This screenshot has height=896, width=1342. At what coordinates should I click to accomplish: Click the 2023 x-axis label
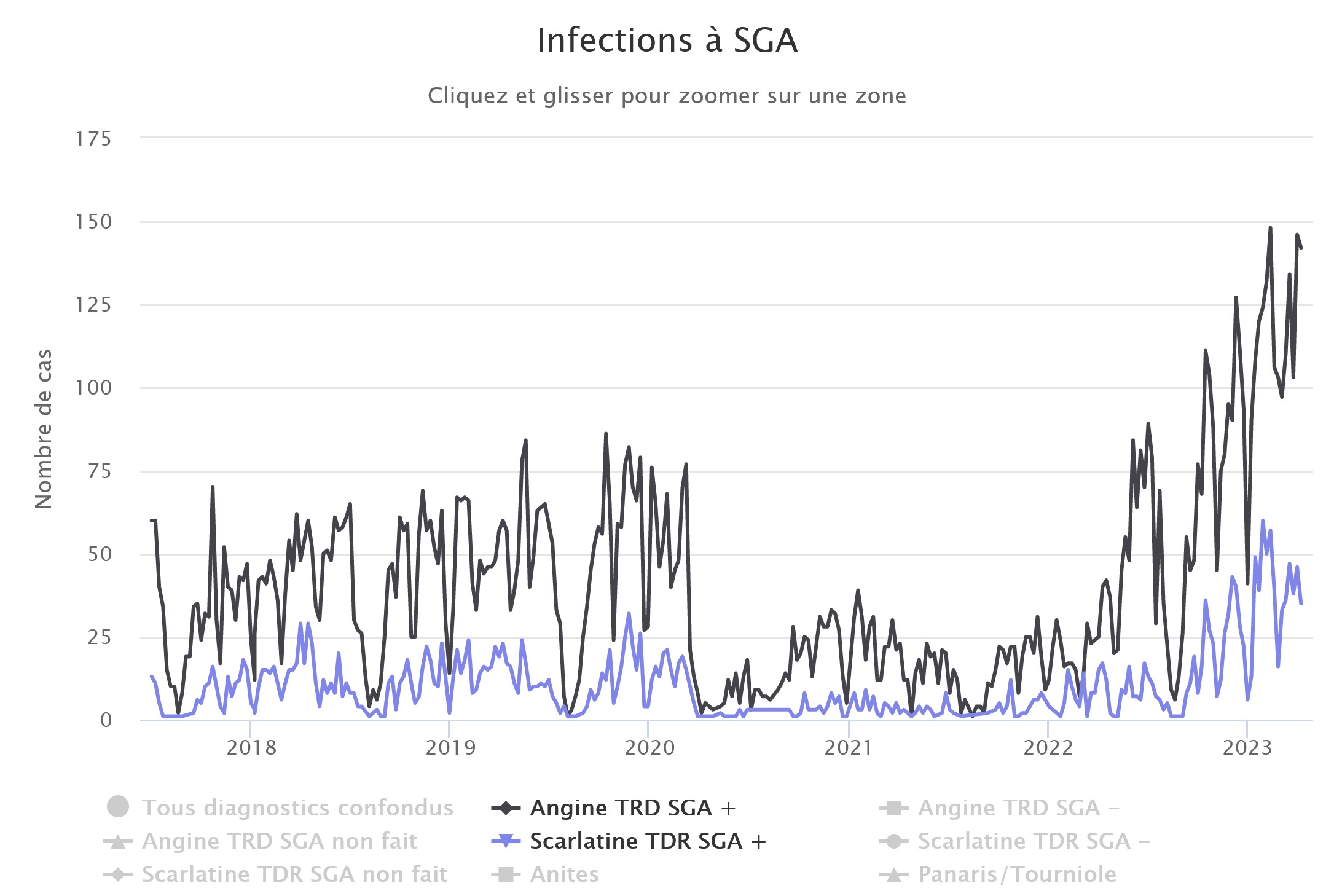(x=1247, y=747)
